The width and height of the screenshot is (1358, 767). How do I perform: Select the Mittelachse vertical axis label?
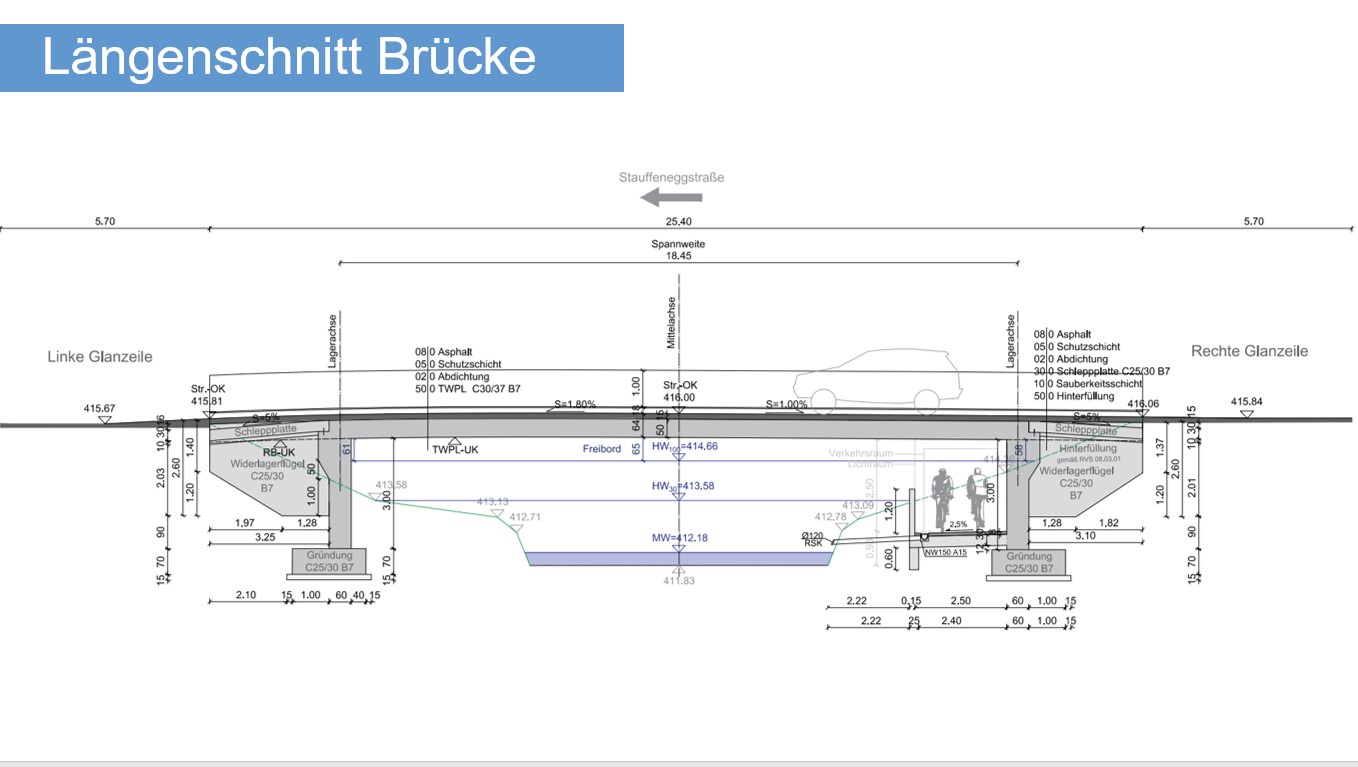point(672,323)
